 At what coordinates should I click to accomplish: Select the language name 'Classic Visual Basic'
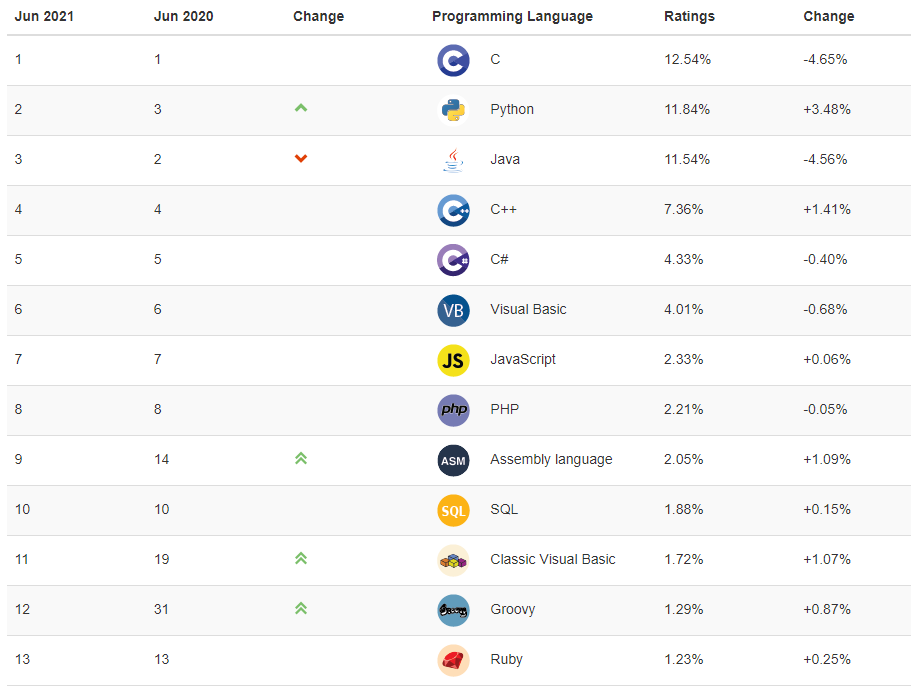click(553, 559)
